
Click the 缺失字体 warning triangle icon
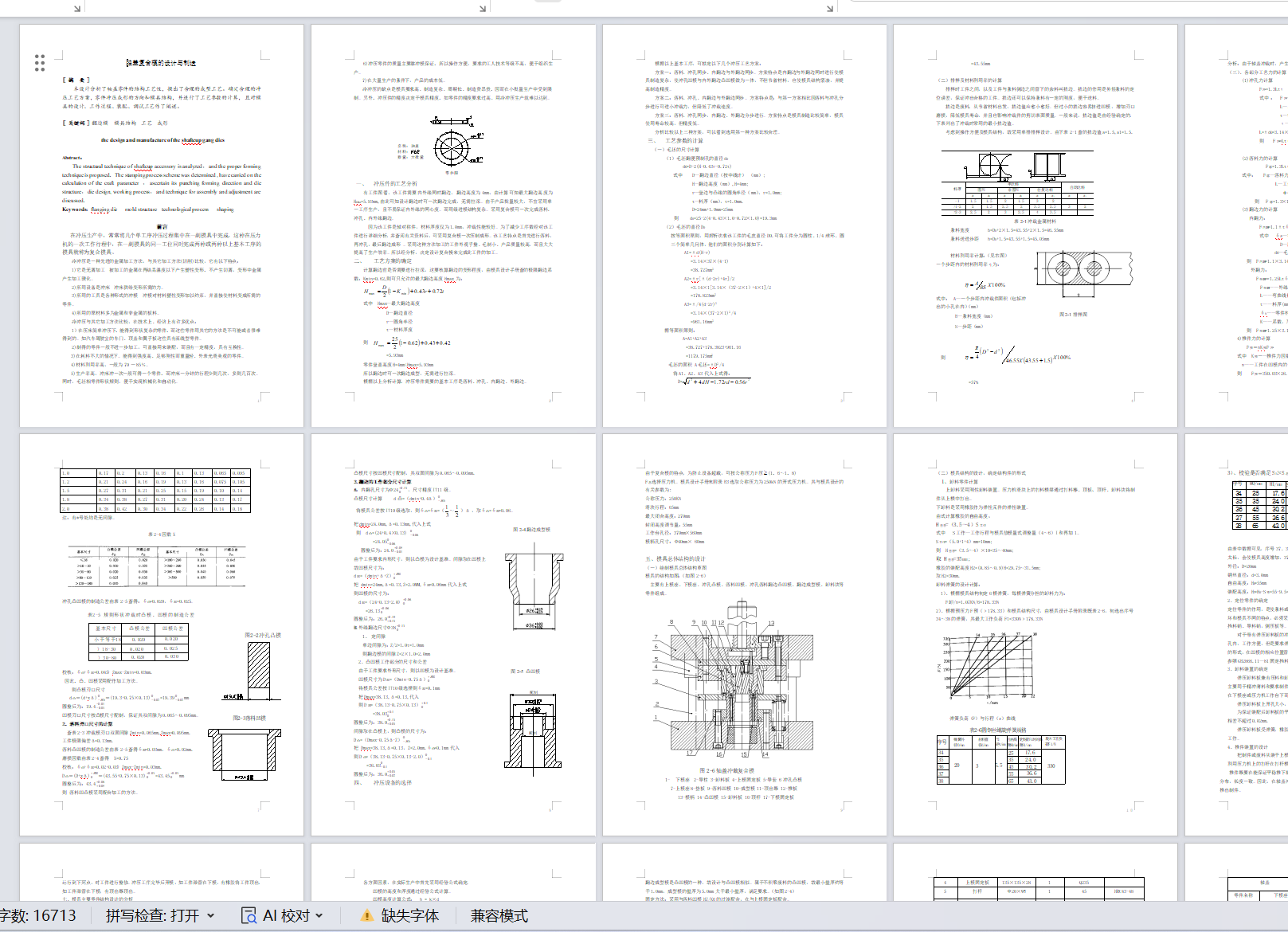pos(367,916)
